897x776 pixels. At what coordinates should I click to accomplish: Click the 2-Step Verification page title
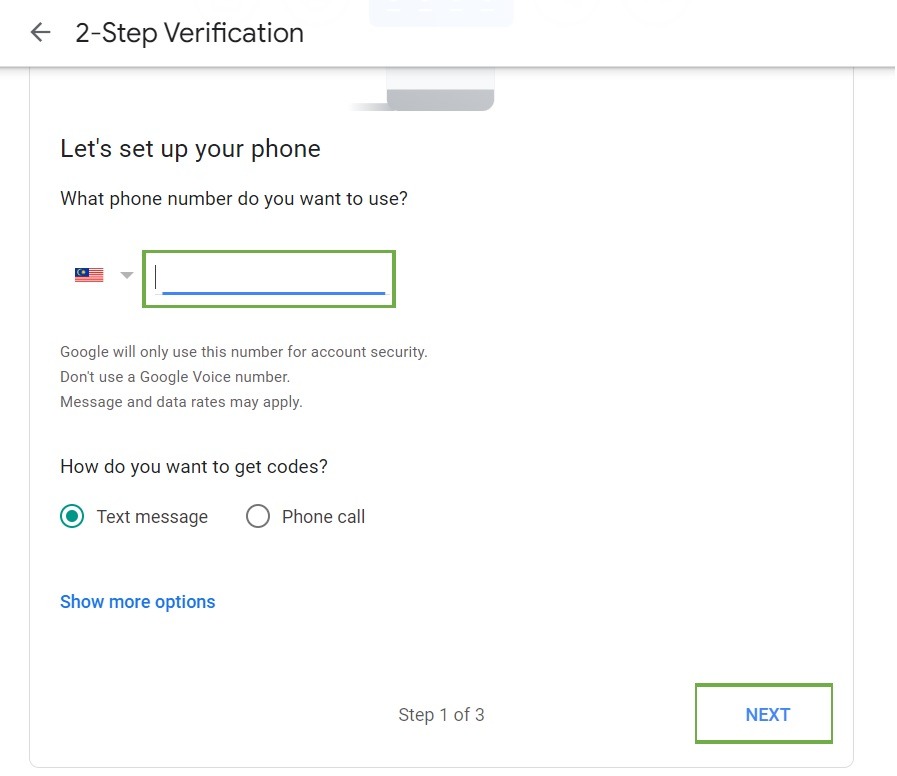pos(190,33)
